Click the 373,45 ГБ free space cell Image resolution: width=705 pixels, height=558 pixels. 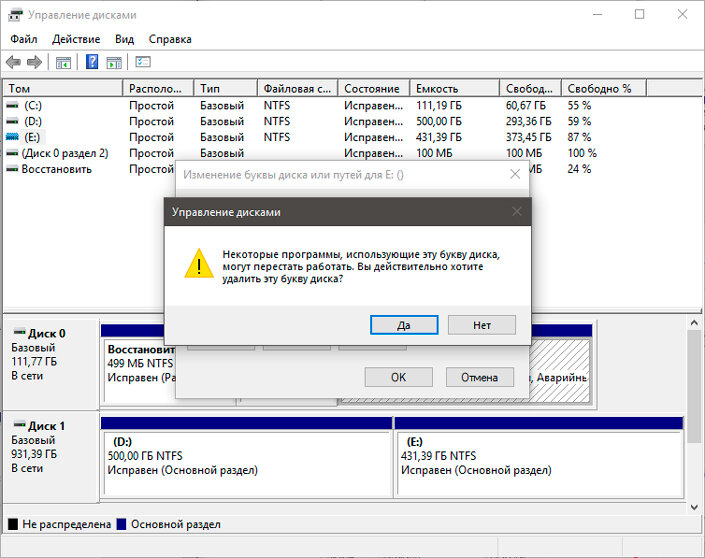[528, 137]
